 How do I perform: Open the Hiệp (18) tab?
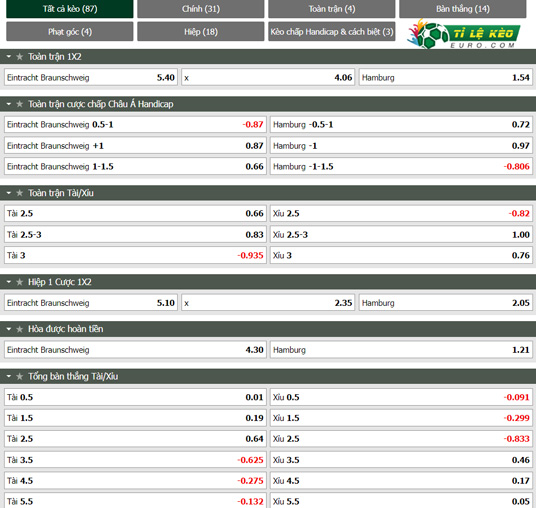(201, 31)
